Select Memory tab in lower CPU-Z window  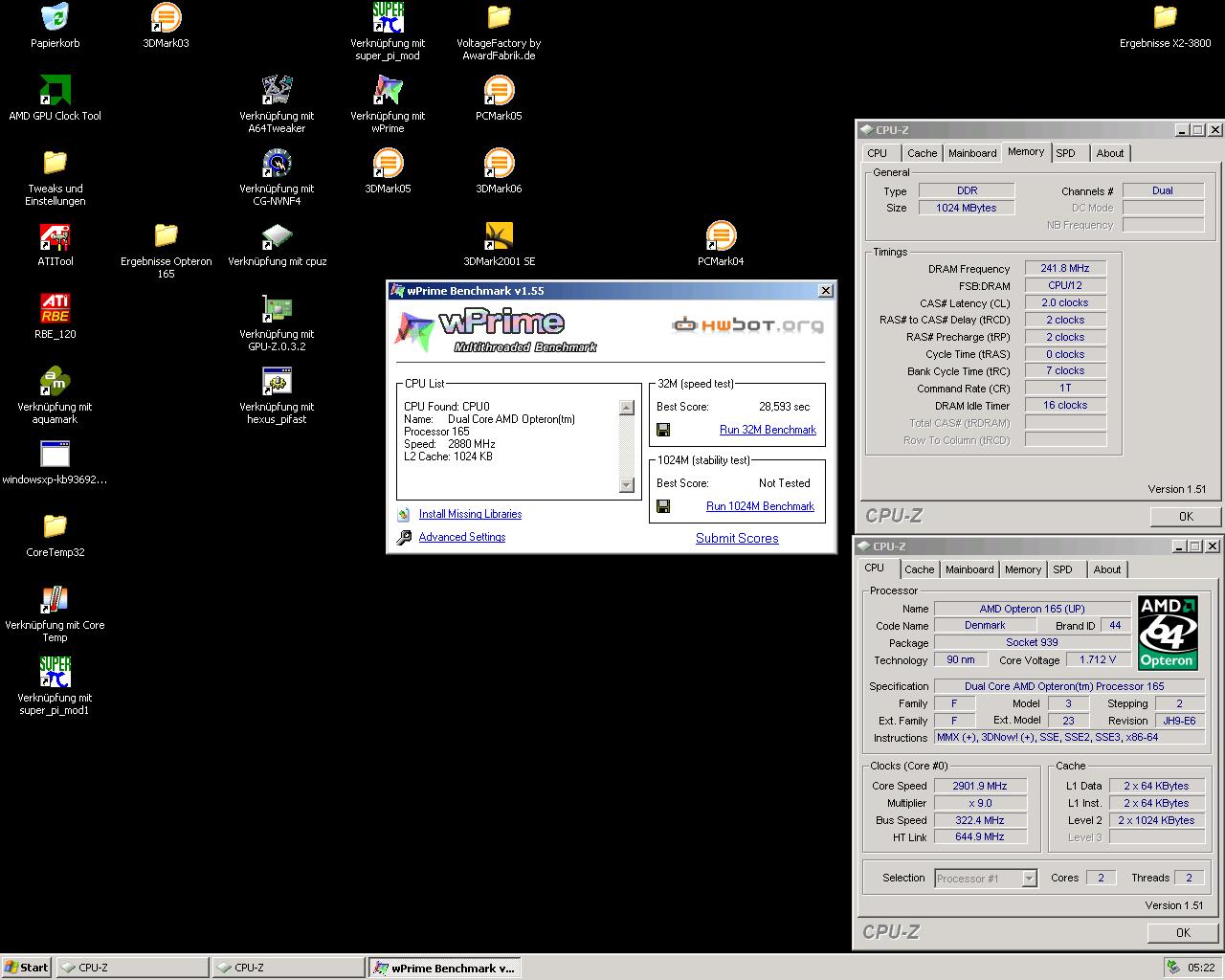(x=1023, y=569)
